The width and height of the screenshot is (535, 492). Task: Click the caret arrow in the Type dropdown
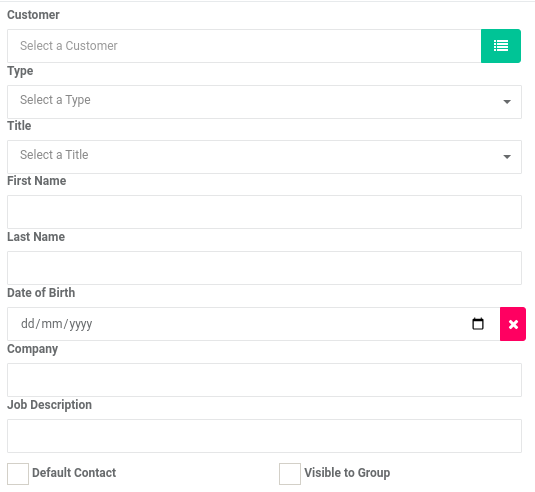[507, 102]
